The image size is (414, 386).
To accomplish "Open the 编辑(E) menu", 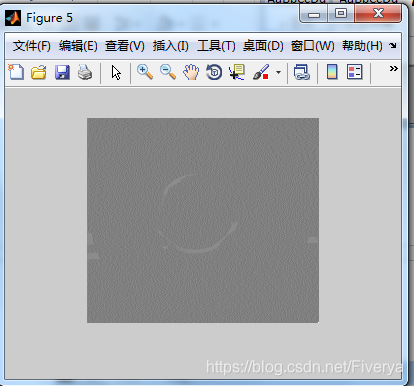I will (78, 46).
